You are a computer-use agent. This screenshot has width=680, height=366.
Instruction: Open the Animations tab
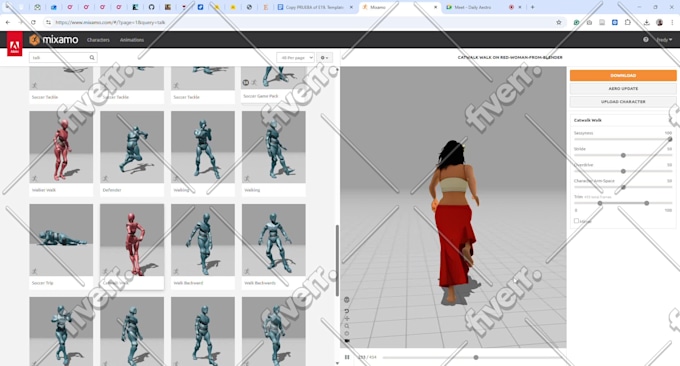point(132,40)
